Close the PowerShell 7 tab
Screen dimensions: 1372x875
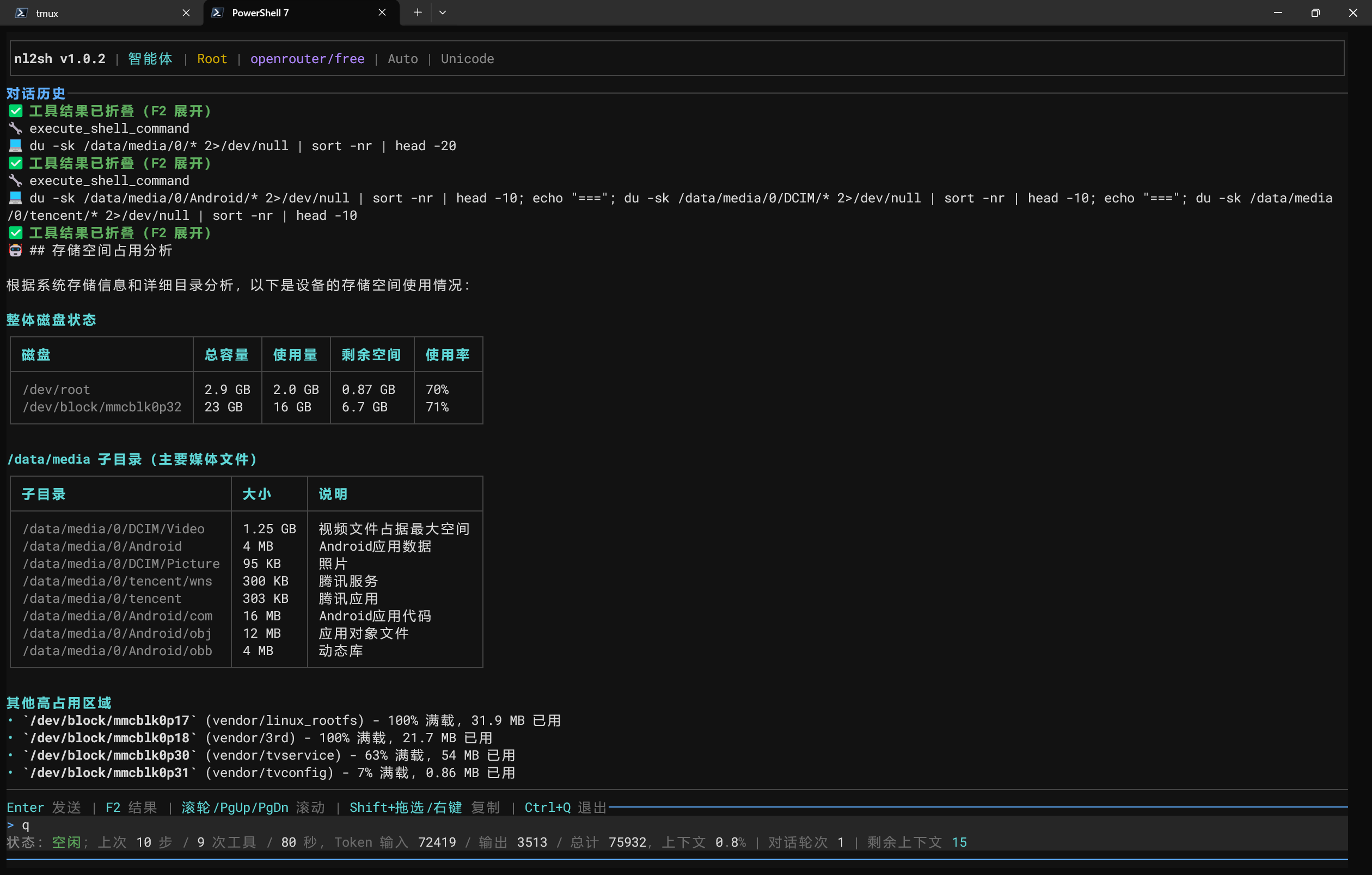pos(382,13)
